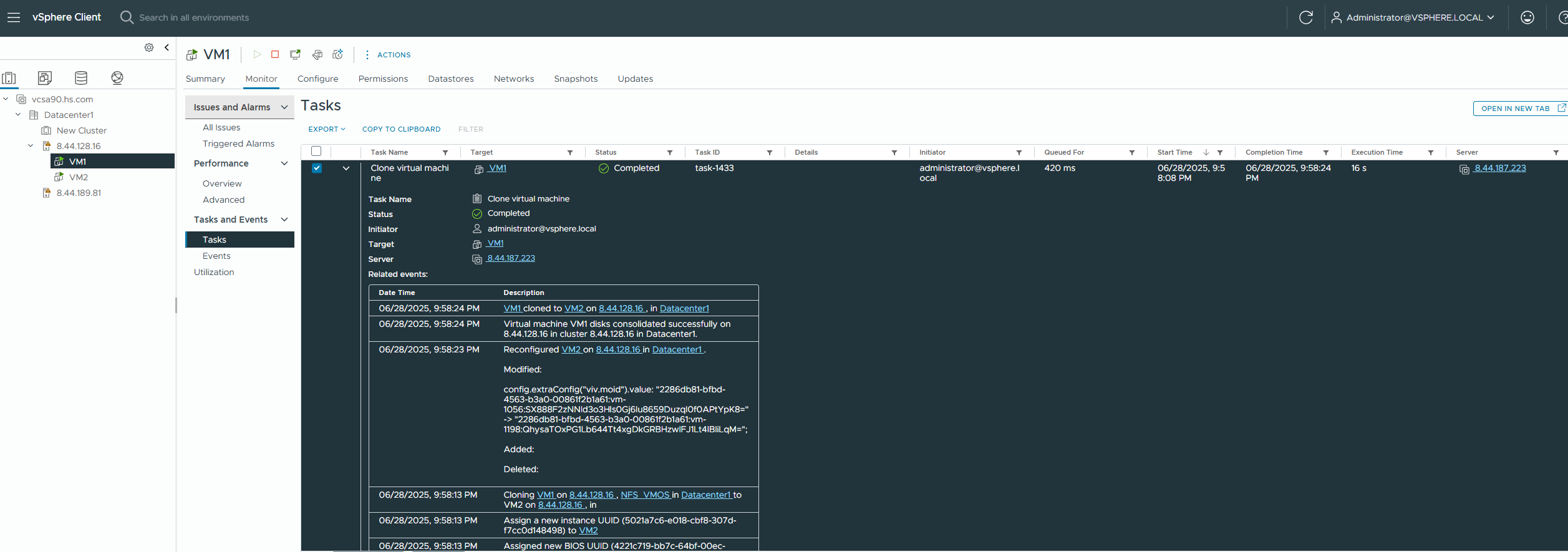Open Utilization in monitor menu

tap(214, 272)
